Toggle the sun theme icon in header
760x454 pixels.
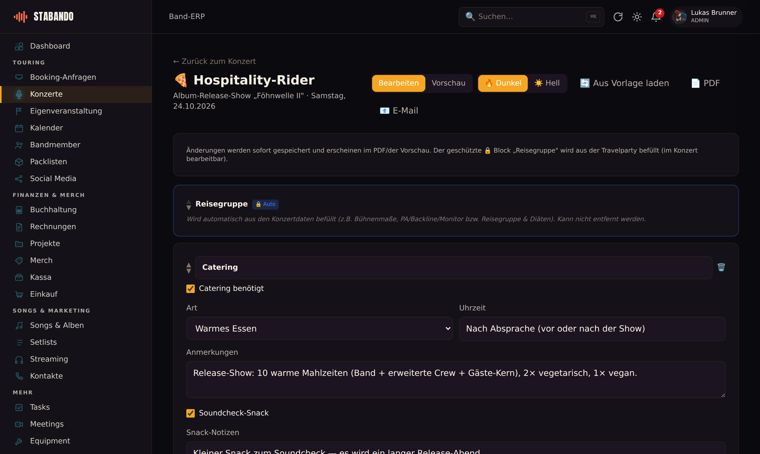tap(637, 16)
